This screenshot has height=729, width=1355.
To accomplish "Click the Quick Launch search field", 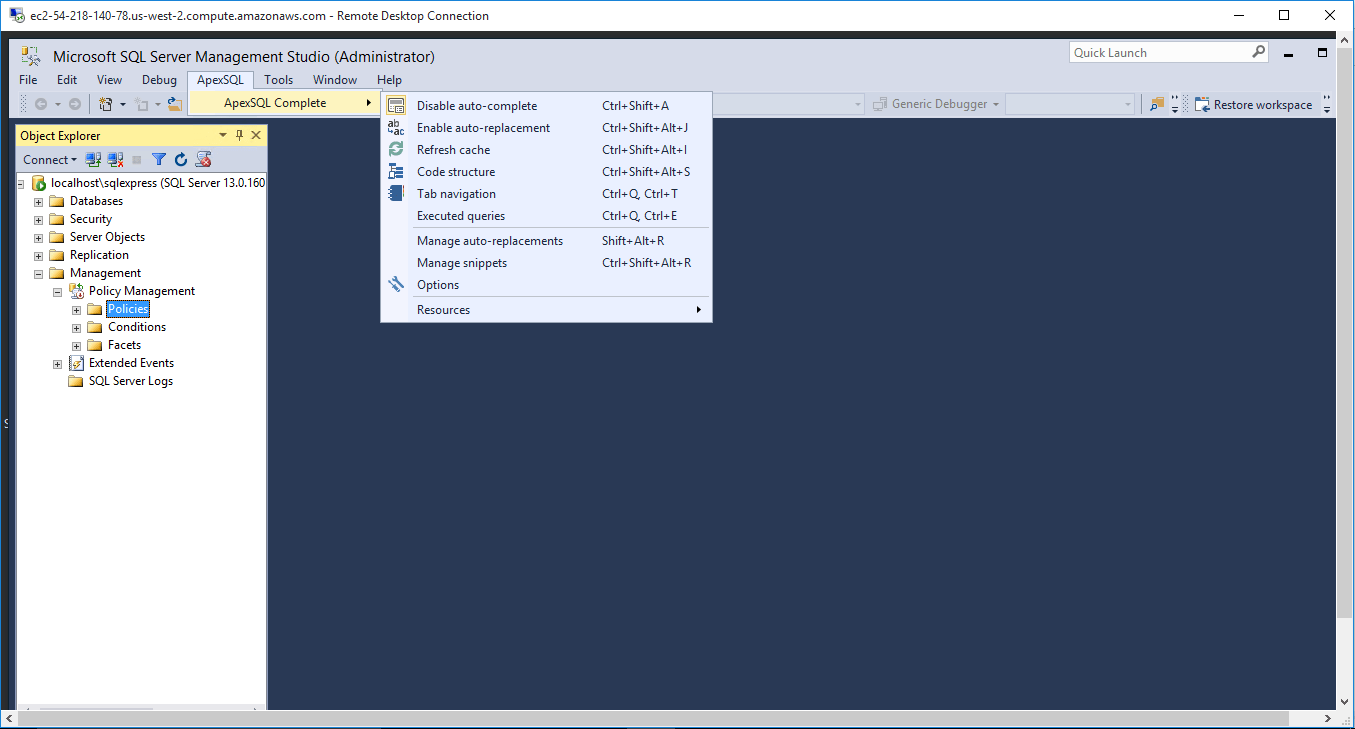I will 1160,53.
